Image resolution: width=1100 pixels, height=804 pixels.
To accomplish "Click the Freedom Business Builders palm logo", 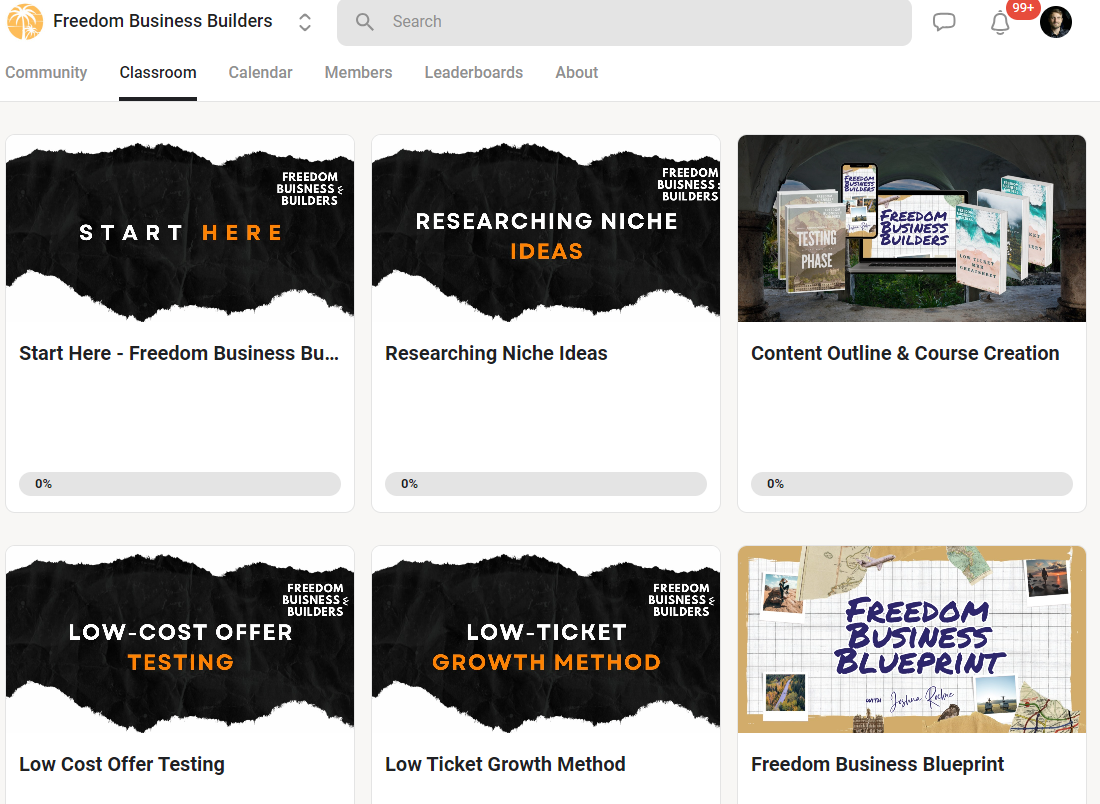I will click(x=25, y=21).
